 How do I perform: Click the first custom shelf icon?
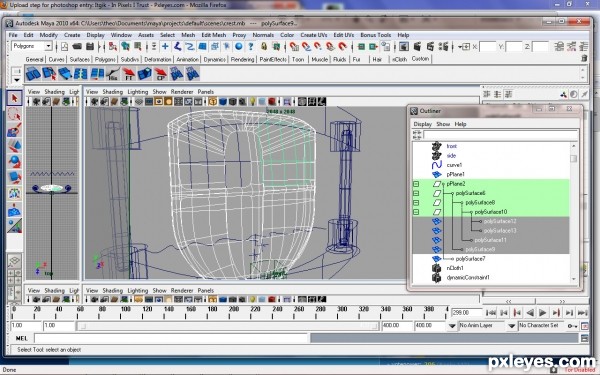pos(33,73)
